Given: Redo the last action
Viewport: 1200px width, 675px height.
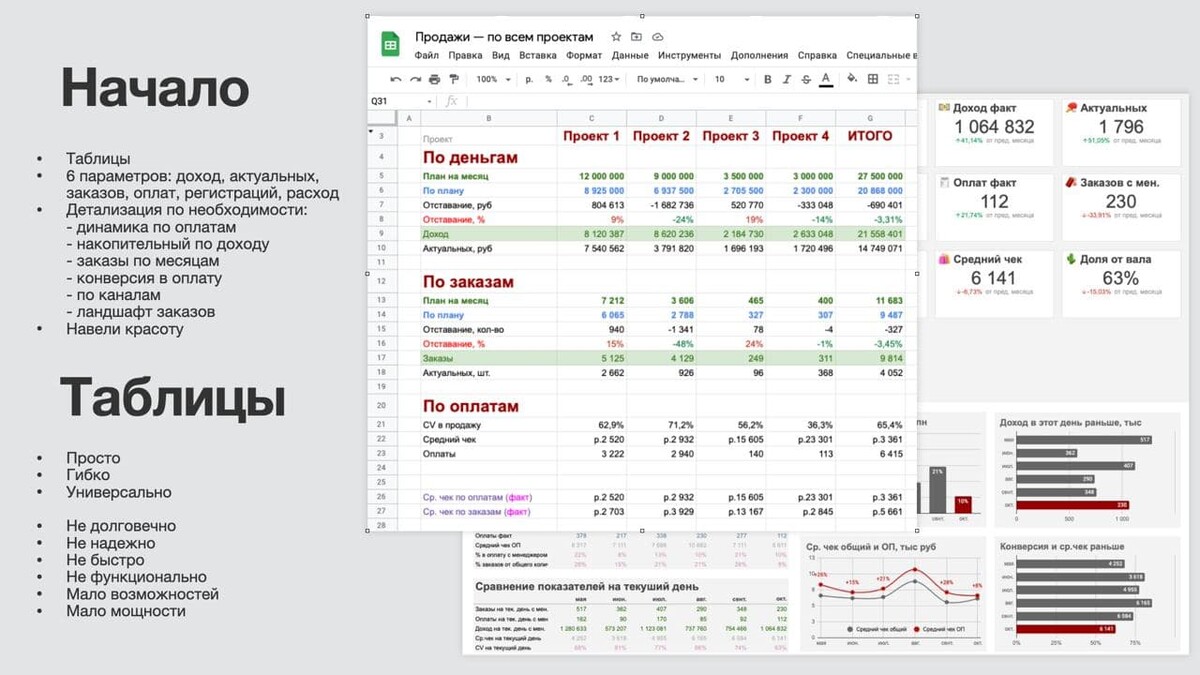Looking at the screenshot, I should 415,79.
